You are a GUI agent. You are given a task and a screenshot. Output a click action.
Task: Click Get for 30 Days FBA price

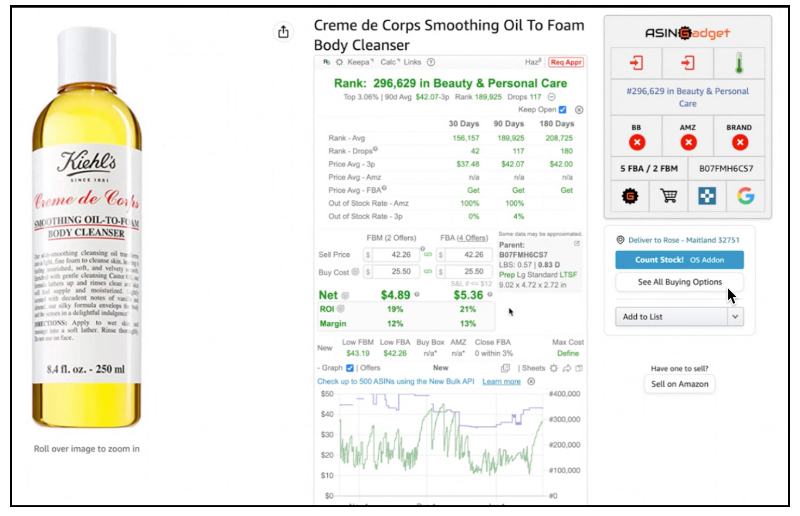coord(473,190)
